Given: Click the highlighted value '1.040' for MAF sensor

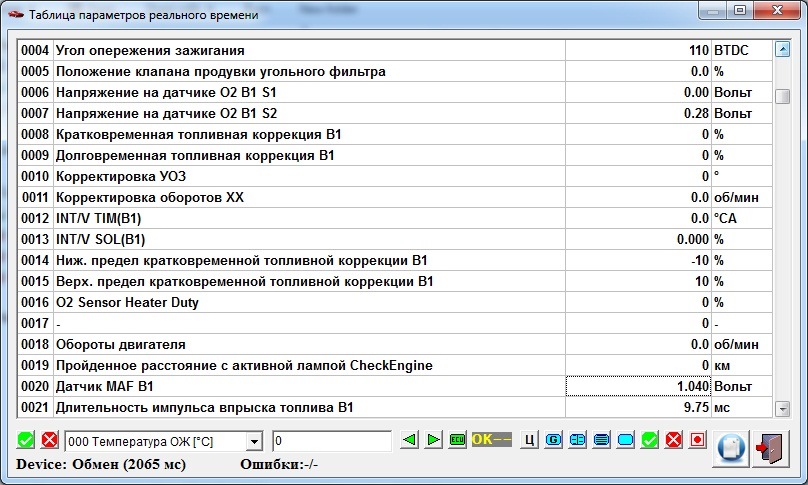Looking at the screenshot, I should tap(638, 386).
